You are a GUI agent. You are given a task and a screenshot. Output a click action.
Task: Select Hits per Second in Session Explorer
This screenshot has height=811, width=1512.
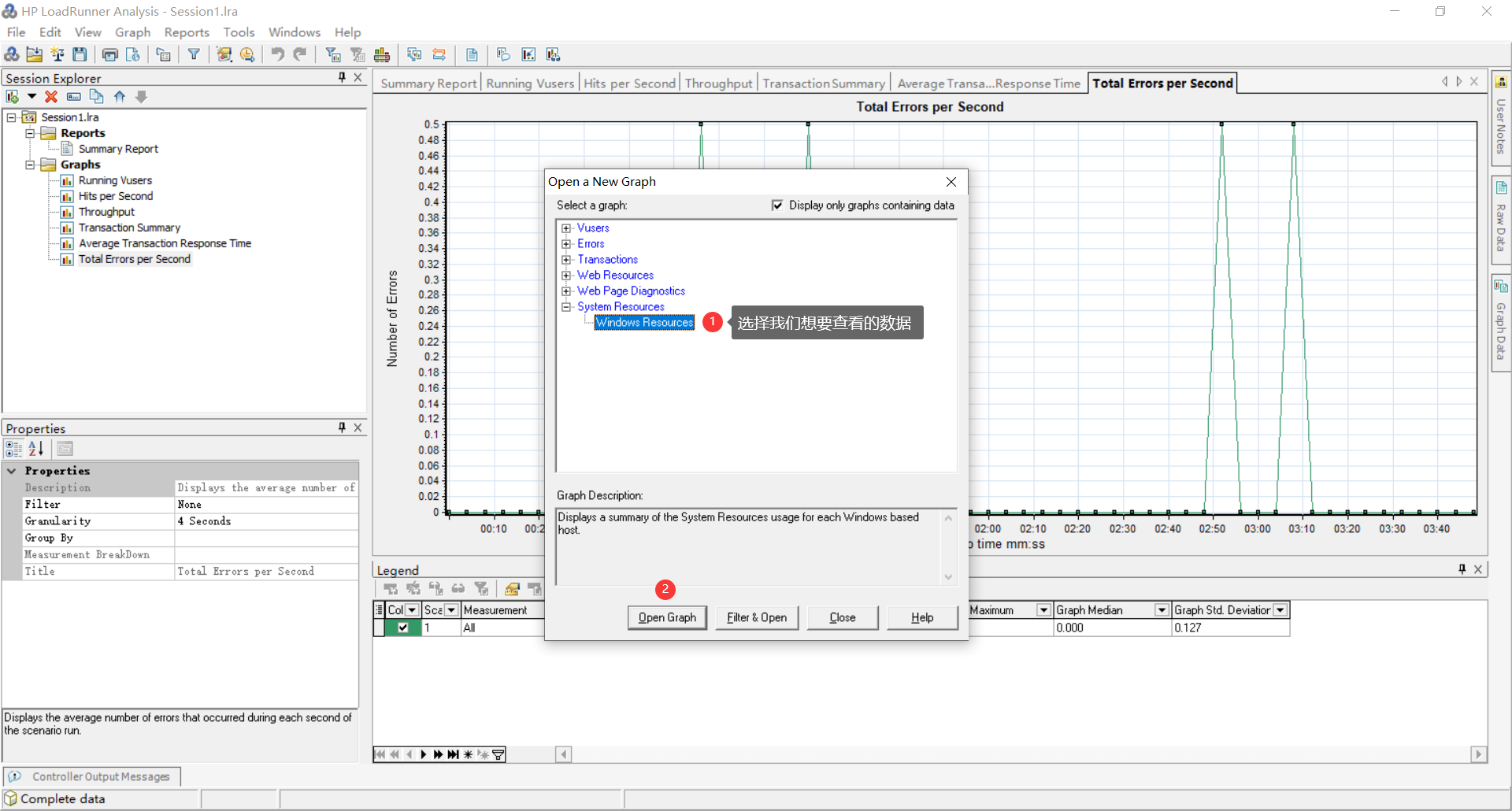click(x=116, y=196)
